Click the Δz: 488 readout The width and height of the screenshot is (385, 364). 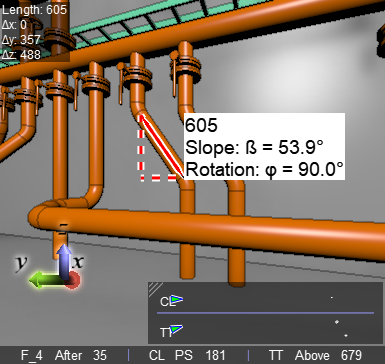(21, 55)
